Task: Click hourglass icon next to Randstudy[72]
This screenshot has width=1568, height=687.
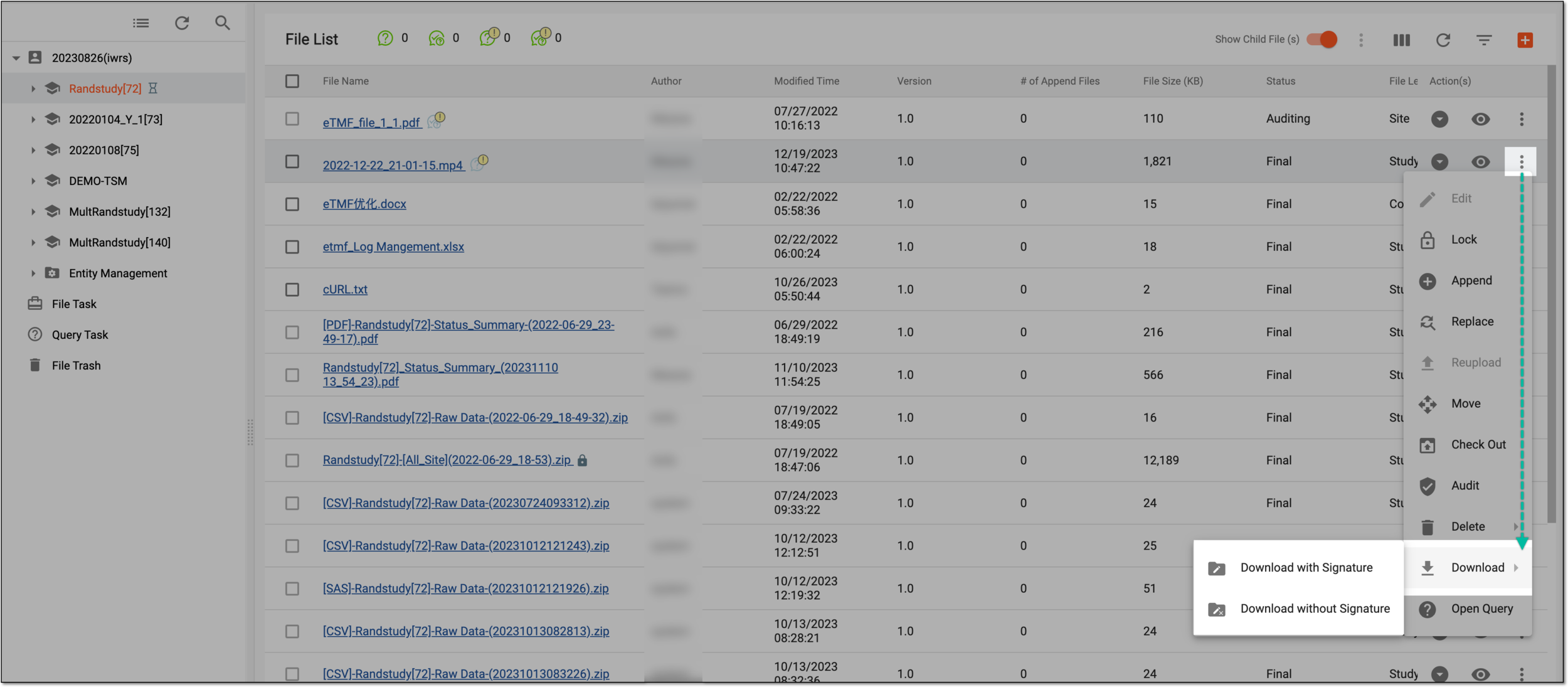Action: click(153, 88)
